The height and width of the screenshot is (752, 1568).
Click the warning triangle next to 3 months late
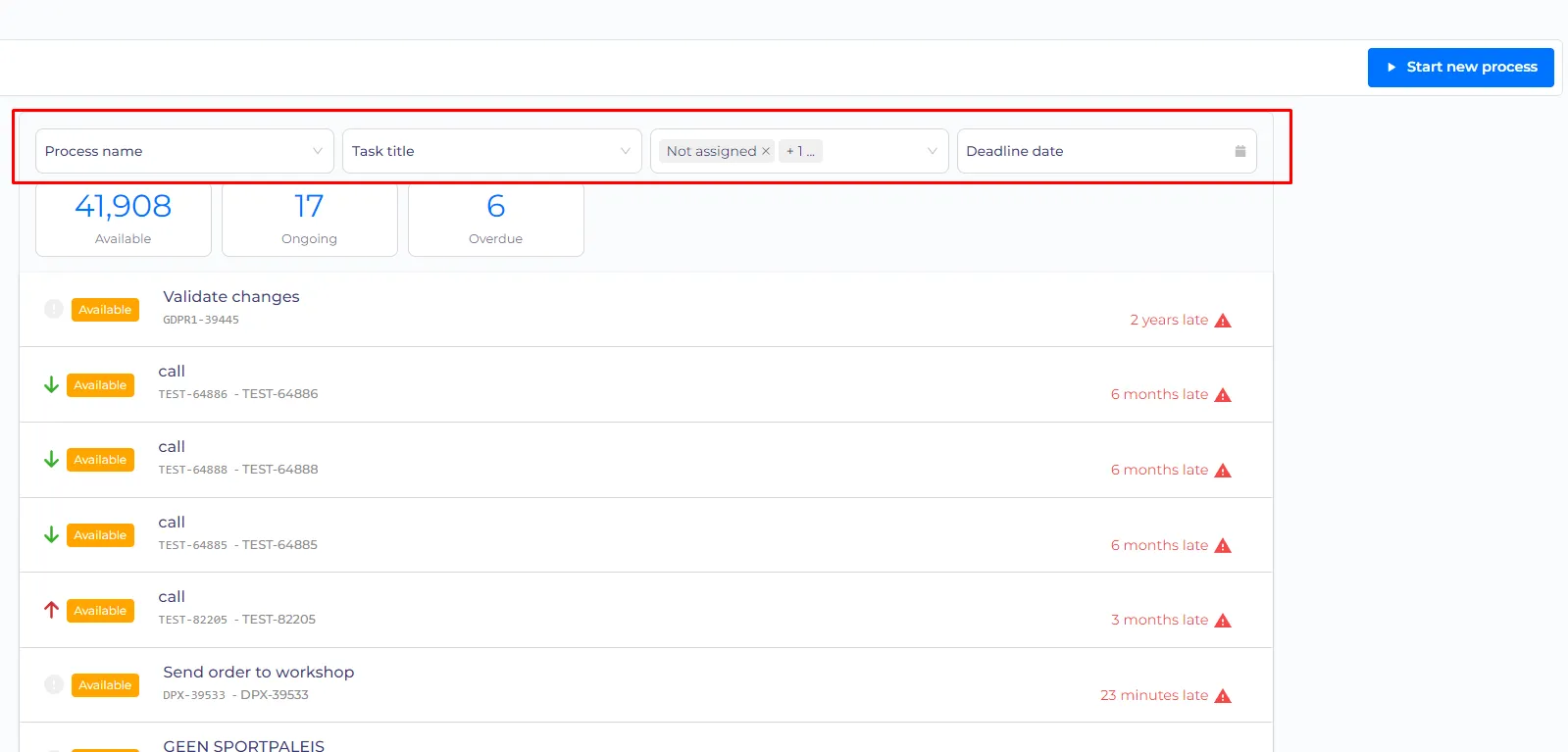click(1223, 621)
